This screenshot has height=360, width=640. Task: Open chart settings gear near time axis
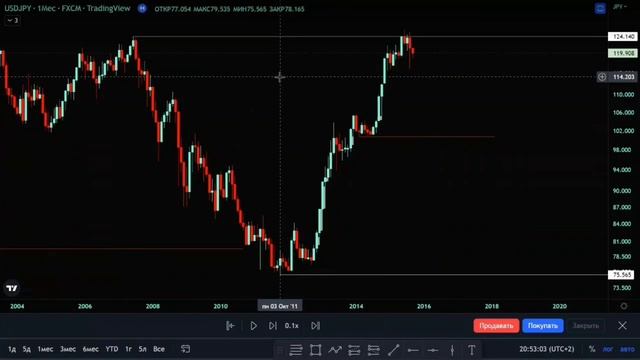click(x=624, y=306)
